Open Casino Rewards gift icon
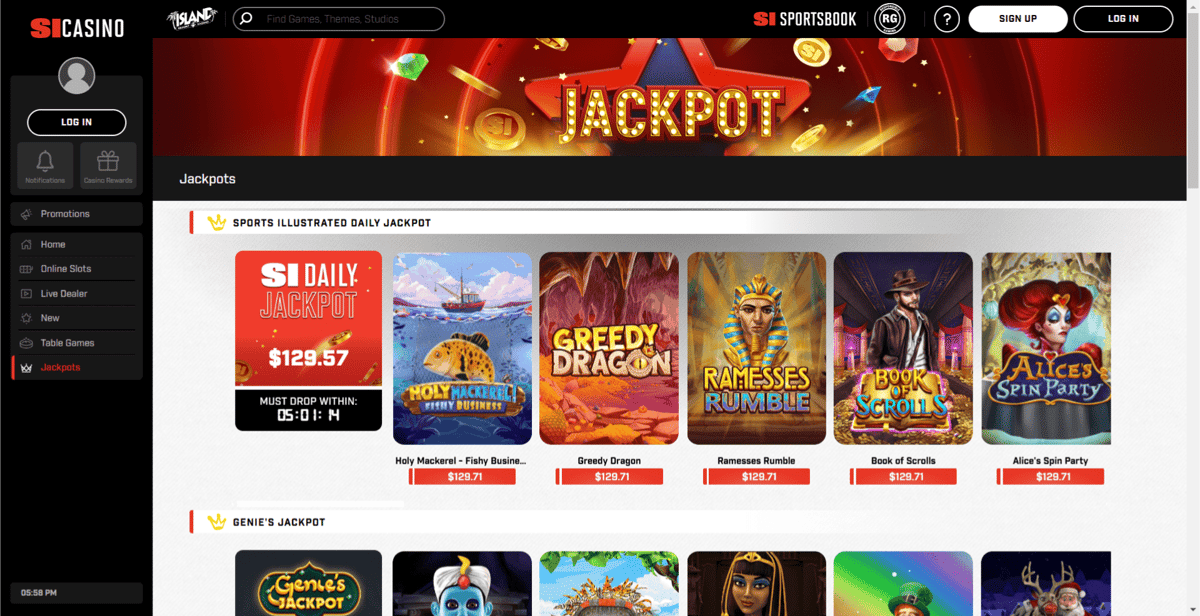 (x=108, y=160)
